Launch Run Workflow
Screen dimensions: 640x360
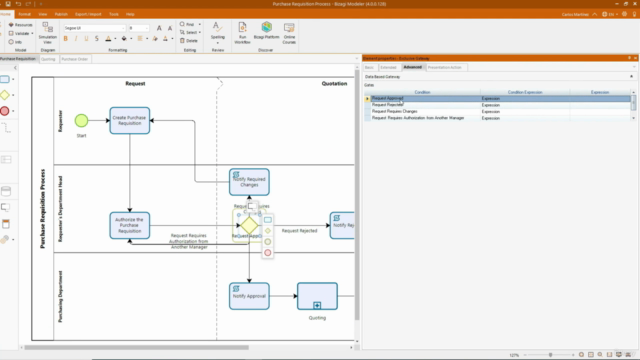tap(242, 33)
